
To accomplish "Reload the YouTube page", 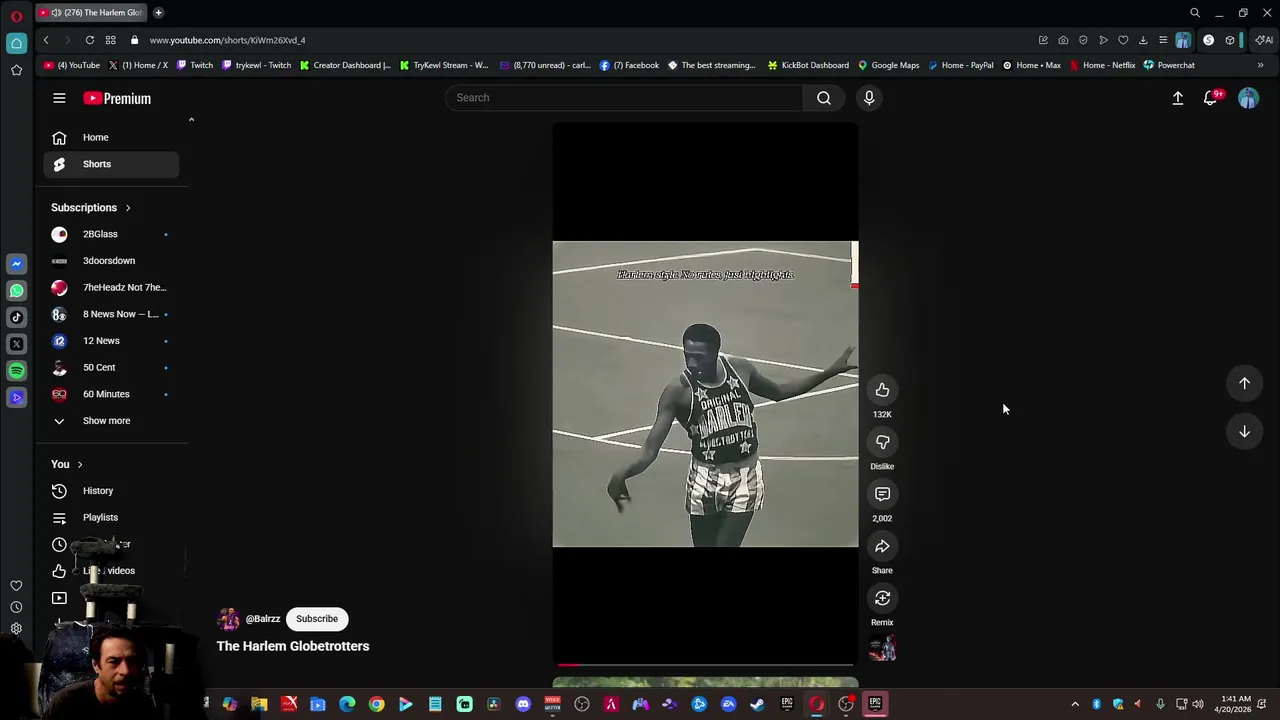I will point(90,40).
